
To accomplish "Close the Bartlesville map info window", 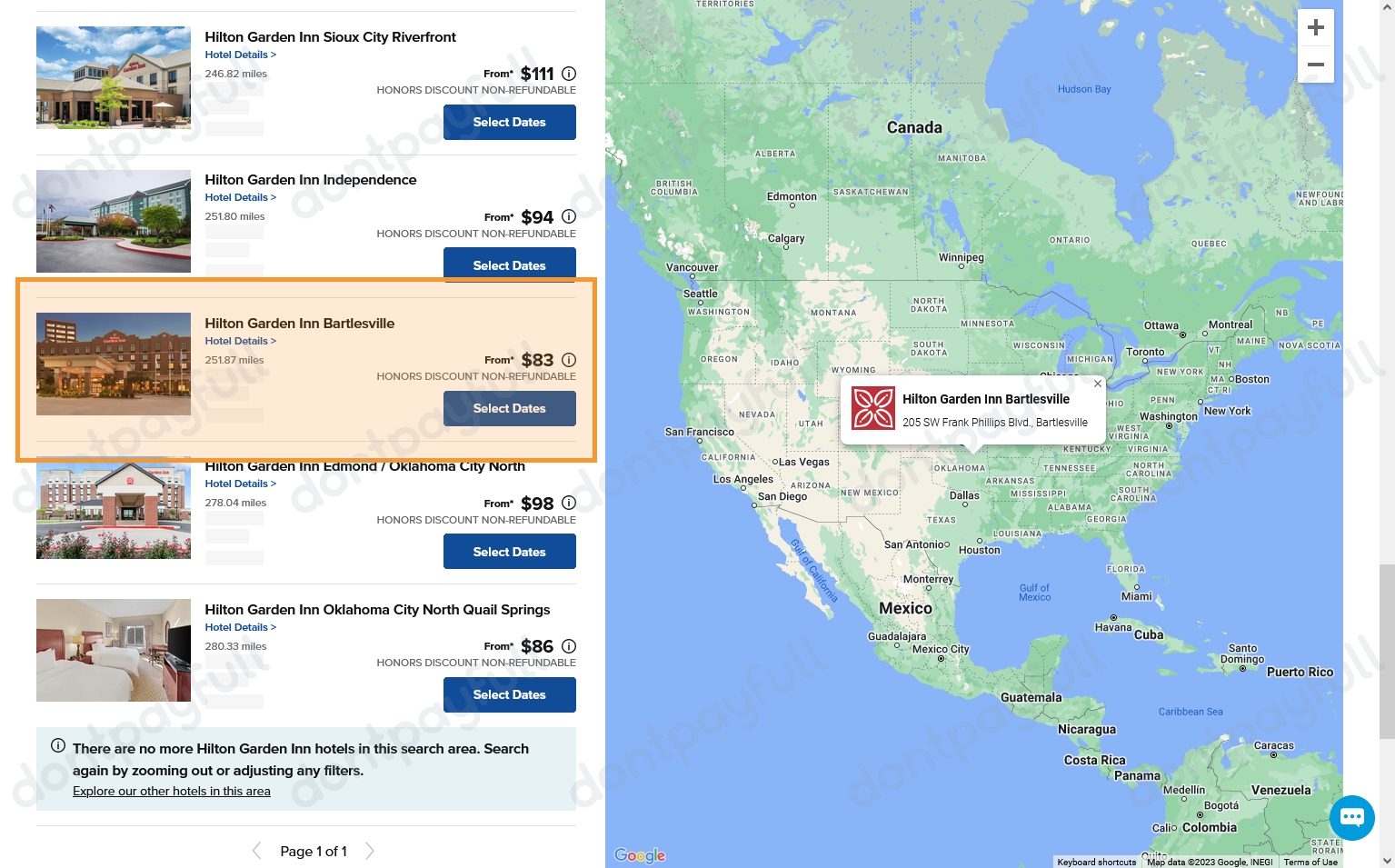I will coord(1098,384).
